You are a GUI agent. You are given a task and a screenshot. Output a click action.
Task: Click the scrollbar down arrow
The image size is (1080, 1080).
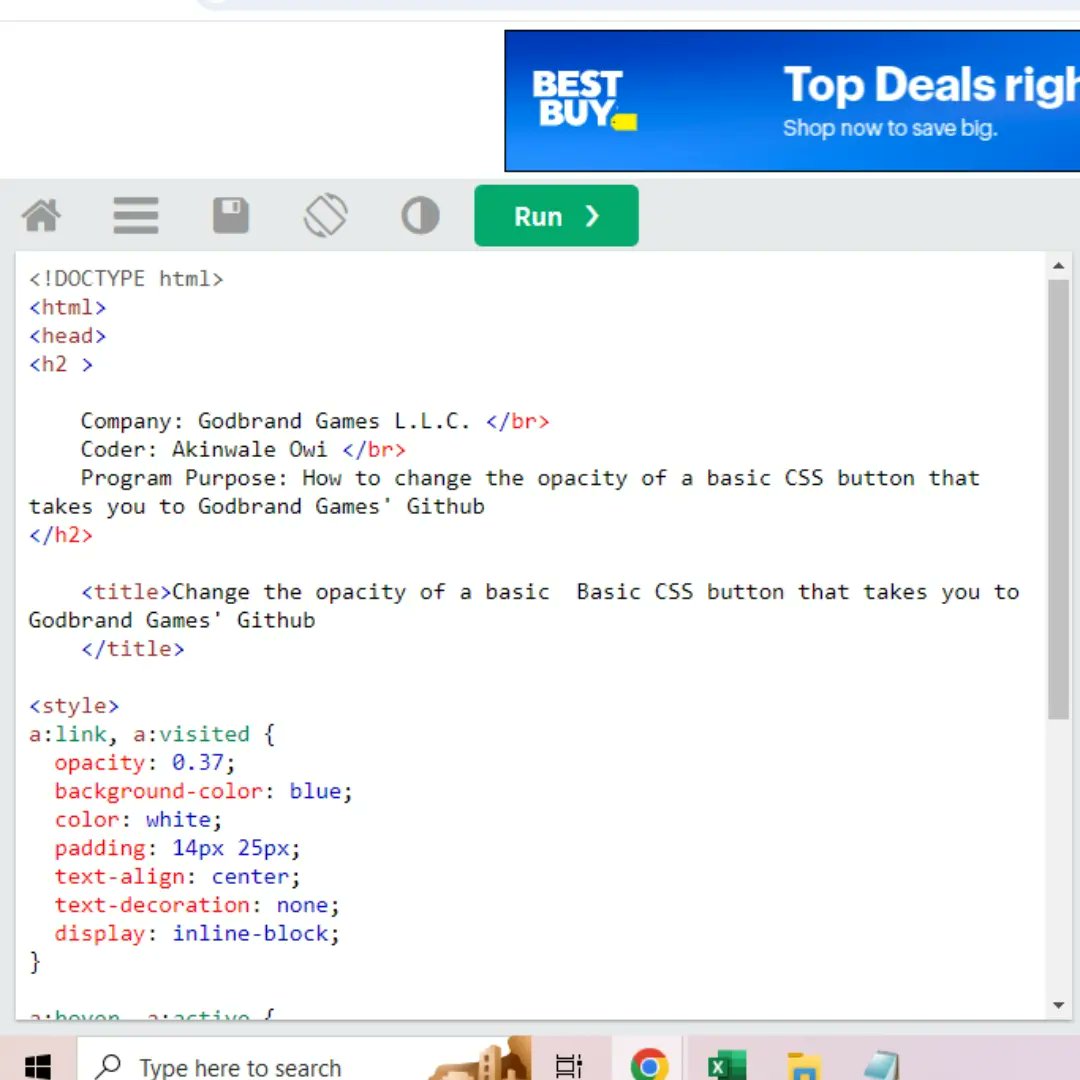1059,1005
